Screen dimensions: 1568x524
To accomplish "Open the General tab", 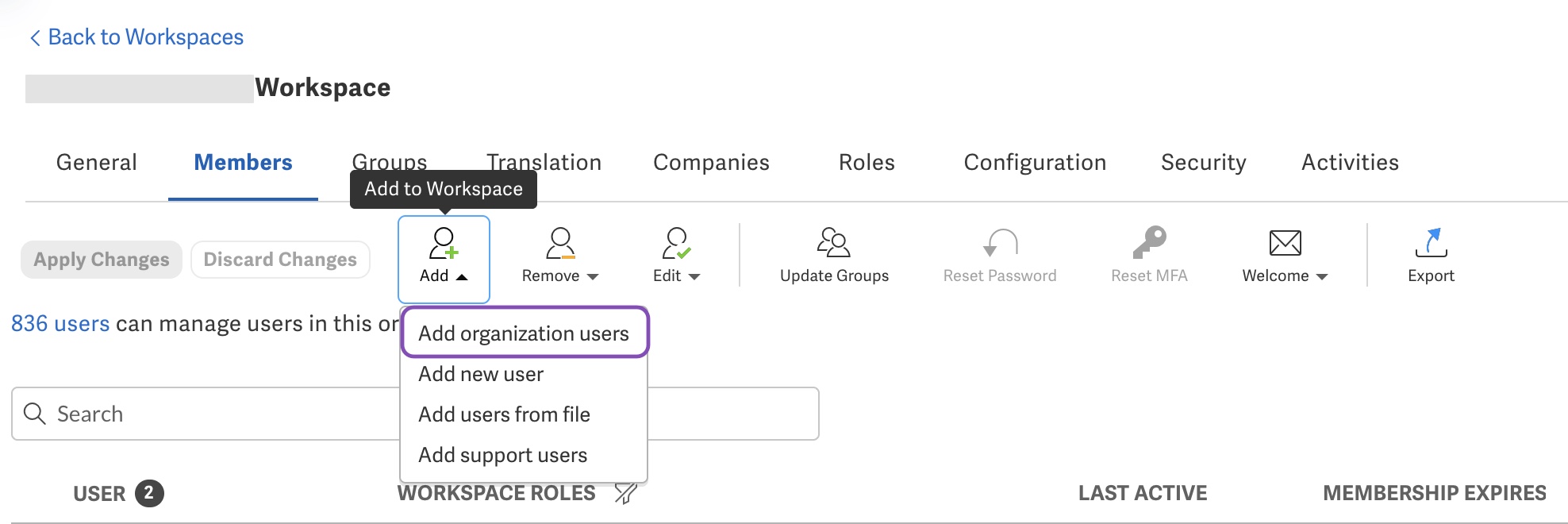I will (x=97, y=163).
